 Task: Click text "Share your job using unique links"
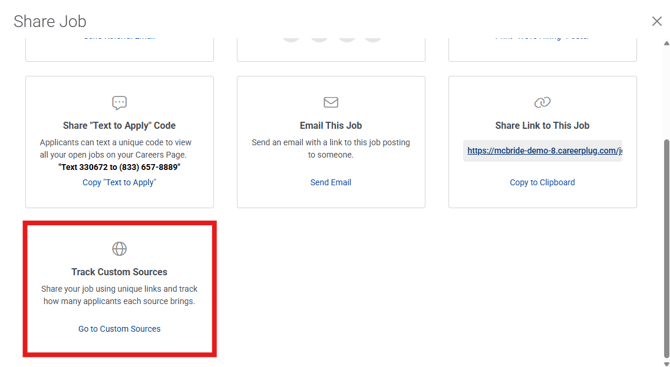coord(100,289)
